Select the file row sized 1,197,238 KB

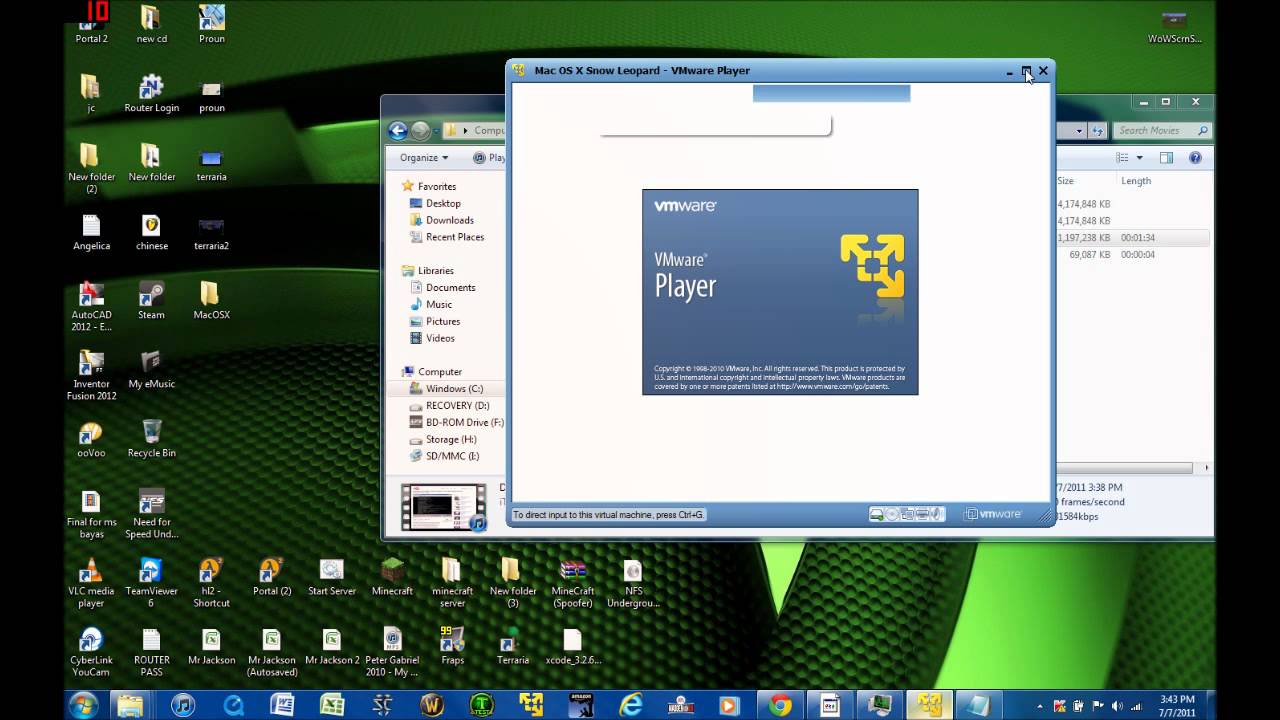tap(1133, 238)
